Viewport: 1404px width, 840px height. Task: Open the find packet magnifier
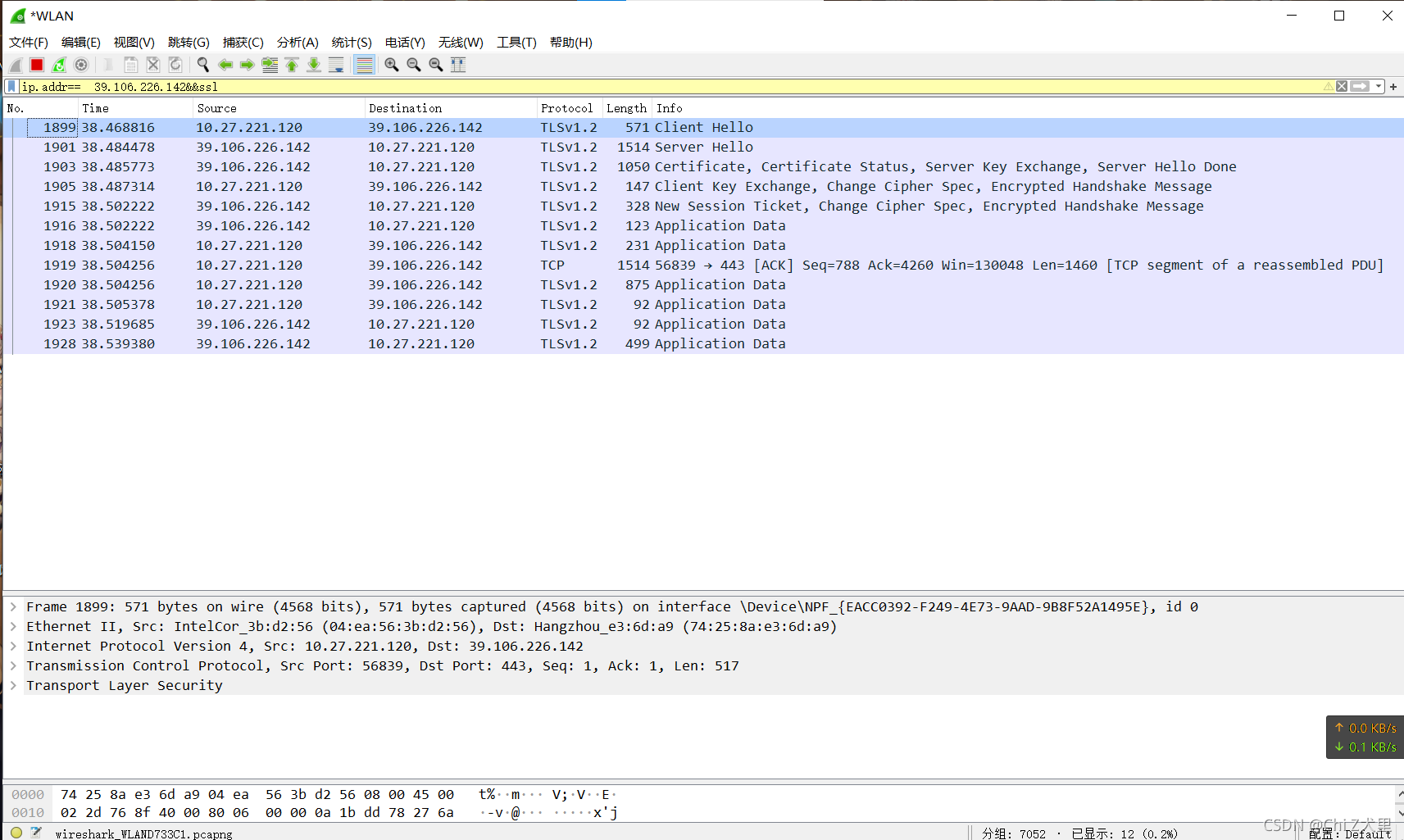coord(202,65)
